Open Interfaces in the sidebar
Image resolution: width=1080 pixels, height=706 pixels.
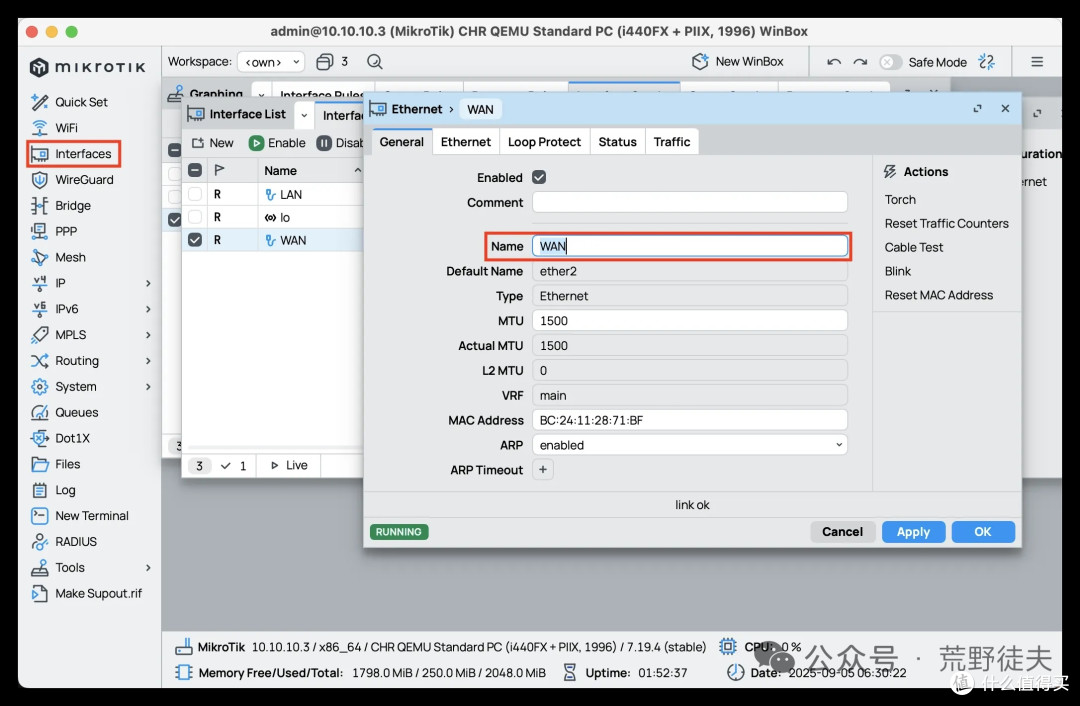pyautogui.click(x=74, y=154)
